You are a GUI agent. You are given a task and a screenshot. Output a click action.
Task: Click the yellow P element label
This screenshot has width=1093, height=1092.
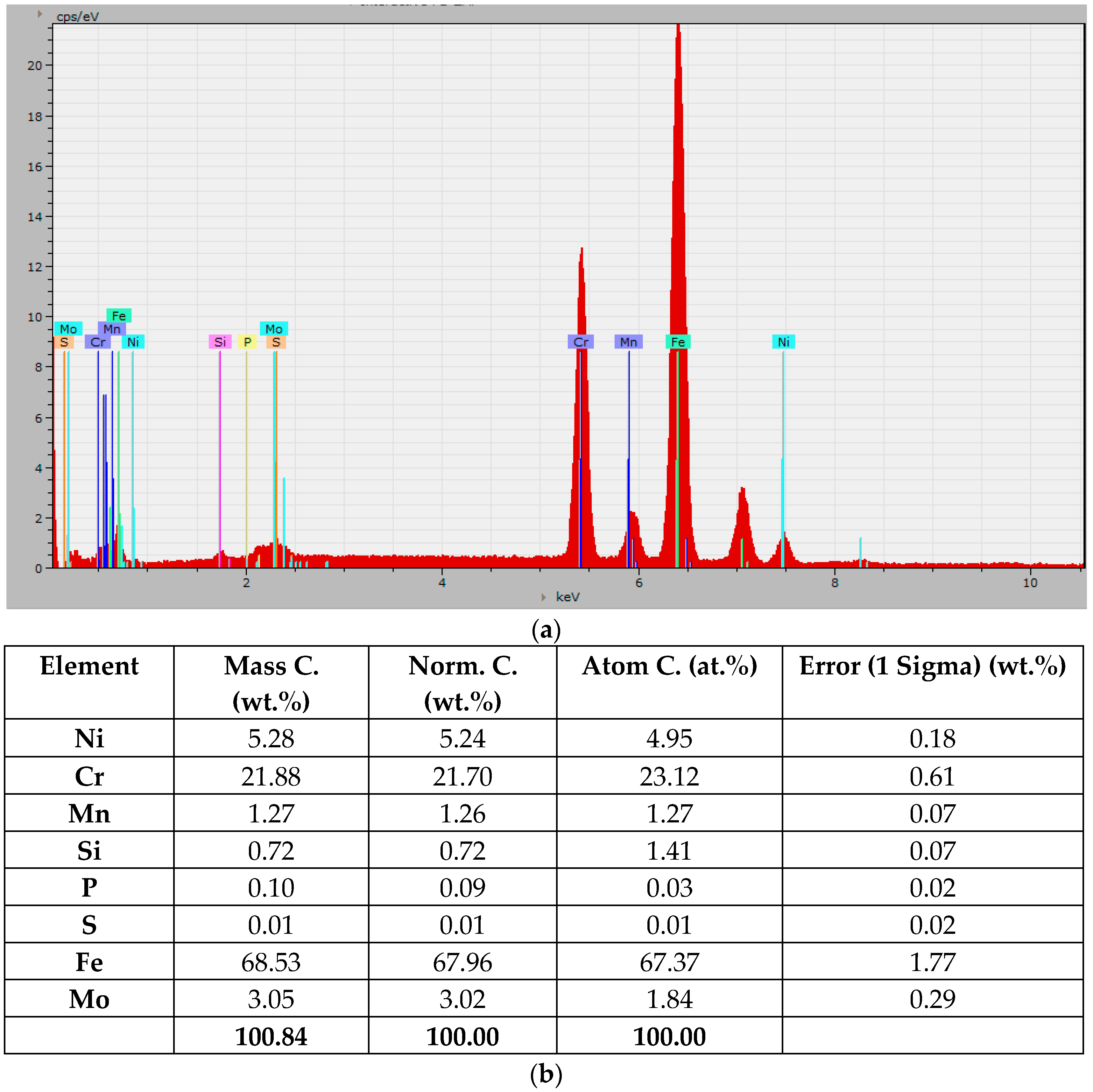(x=247, y=342)
